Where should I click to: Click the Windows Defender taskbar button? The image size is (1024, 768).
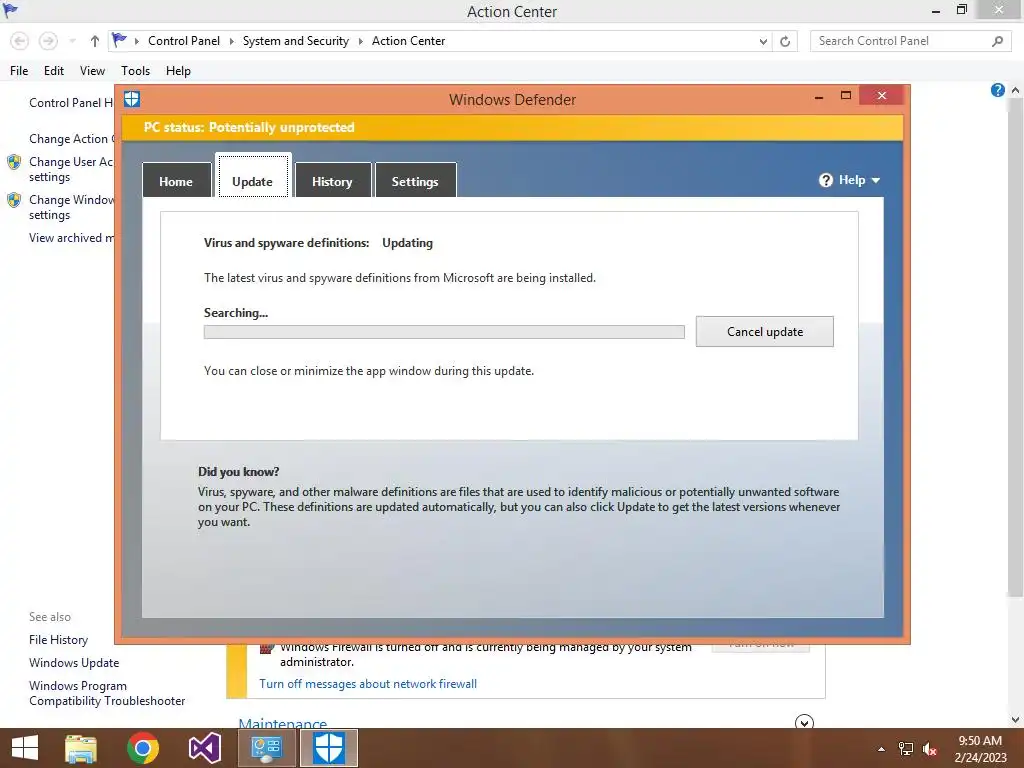(328, 748)
